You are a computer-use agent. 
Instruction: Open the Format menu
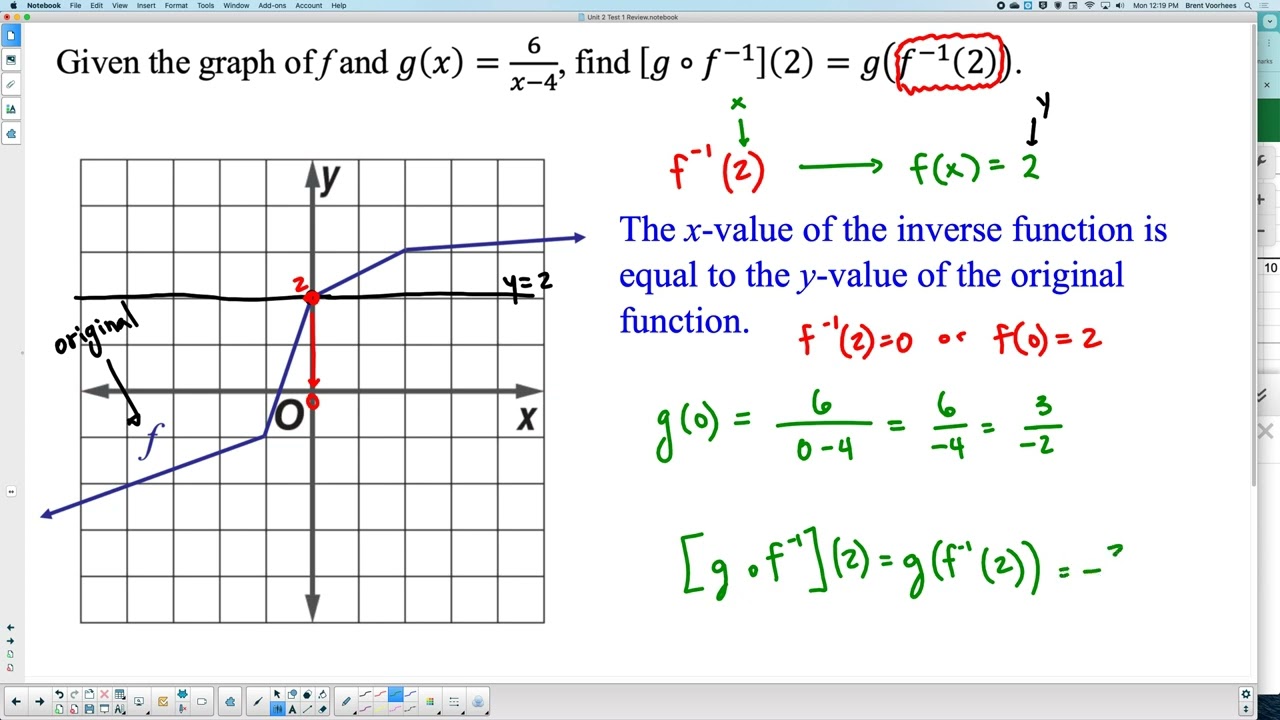click(x=176, y=5)
